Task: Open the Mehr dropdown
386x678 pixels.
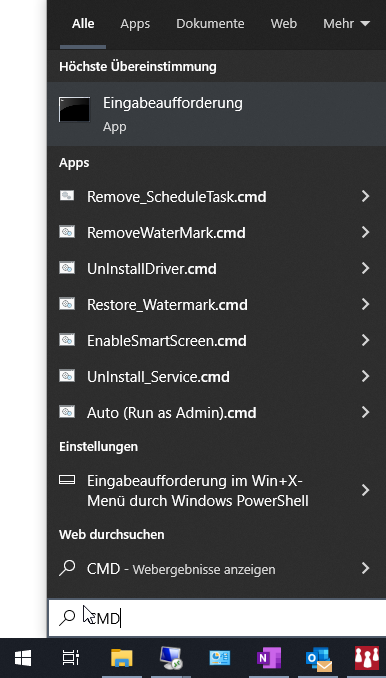Action: 347,23
